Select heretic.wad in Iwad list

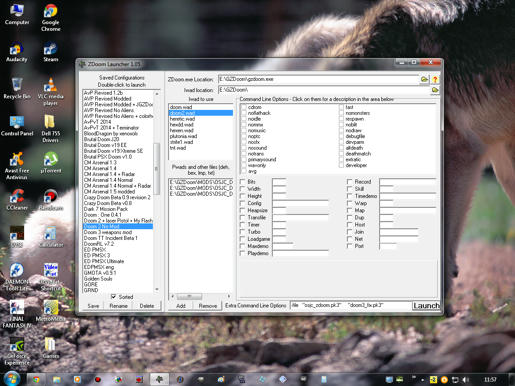coord(201,119)
